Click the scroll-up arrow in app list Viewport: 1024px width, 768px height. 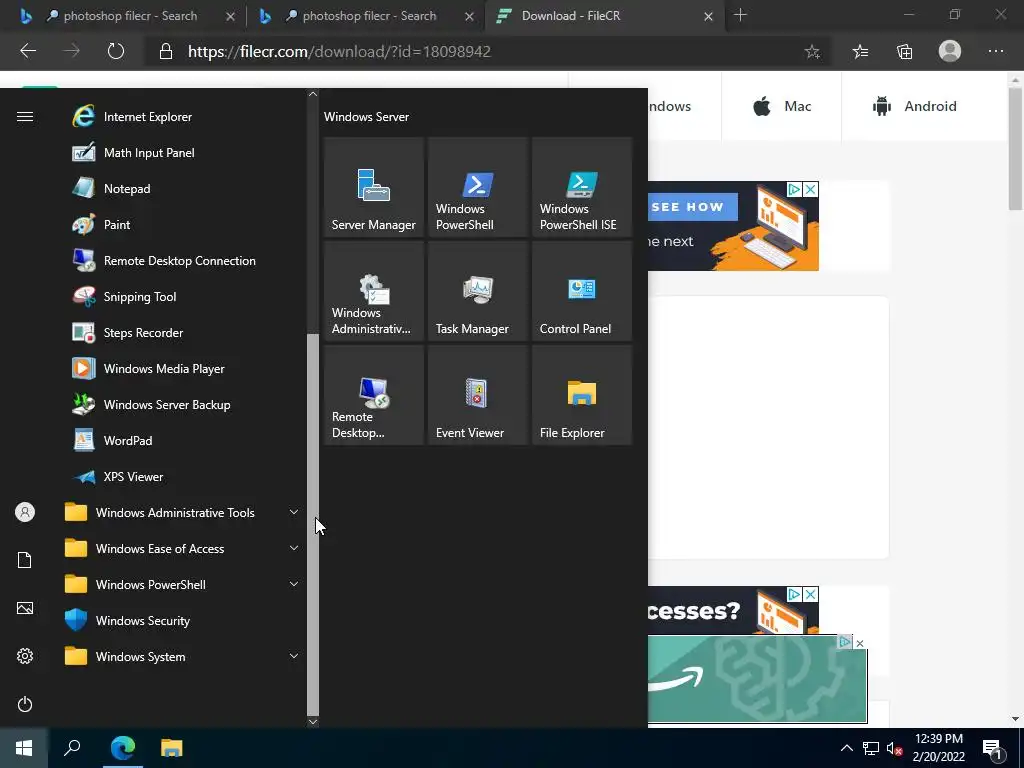(313, 94)
